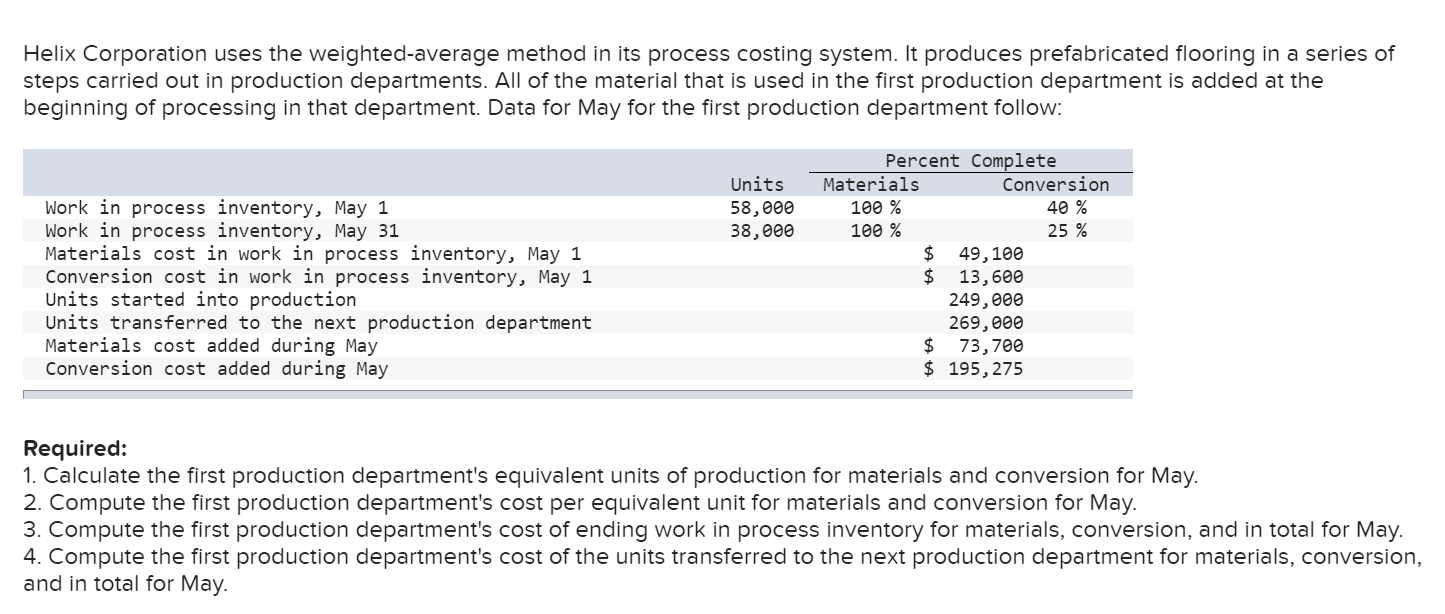Select 'Materials cost in work in process inventory' label

point(313,254)
